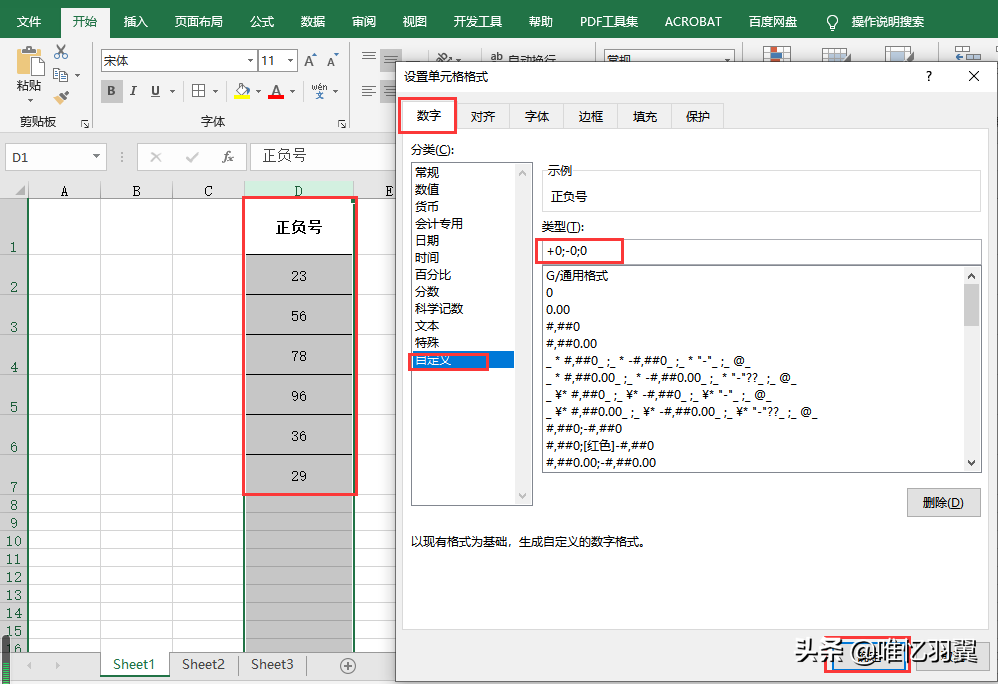The height and width of the screenshot is (684, 998).
Task: Select cell D3 containing 56
Action: click(299, 316)
